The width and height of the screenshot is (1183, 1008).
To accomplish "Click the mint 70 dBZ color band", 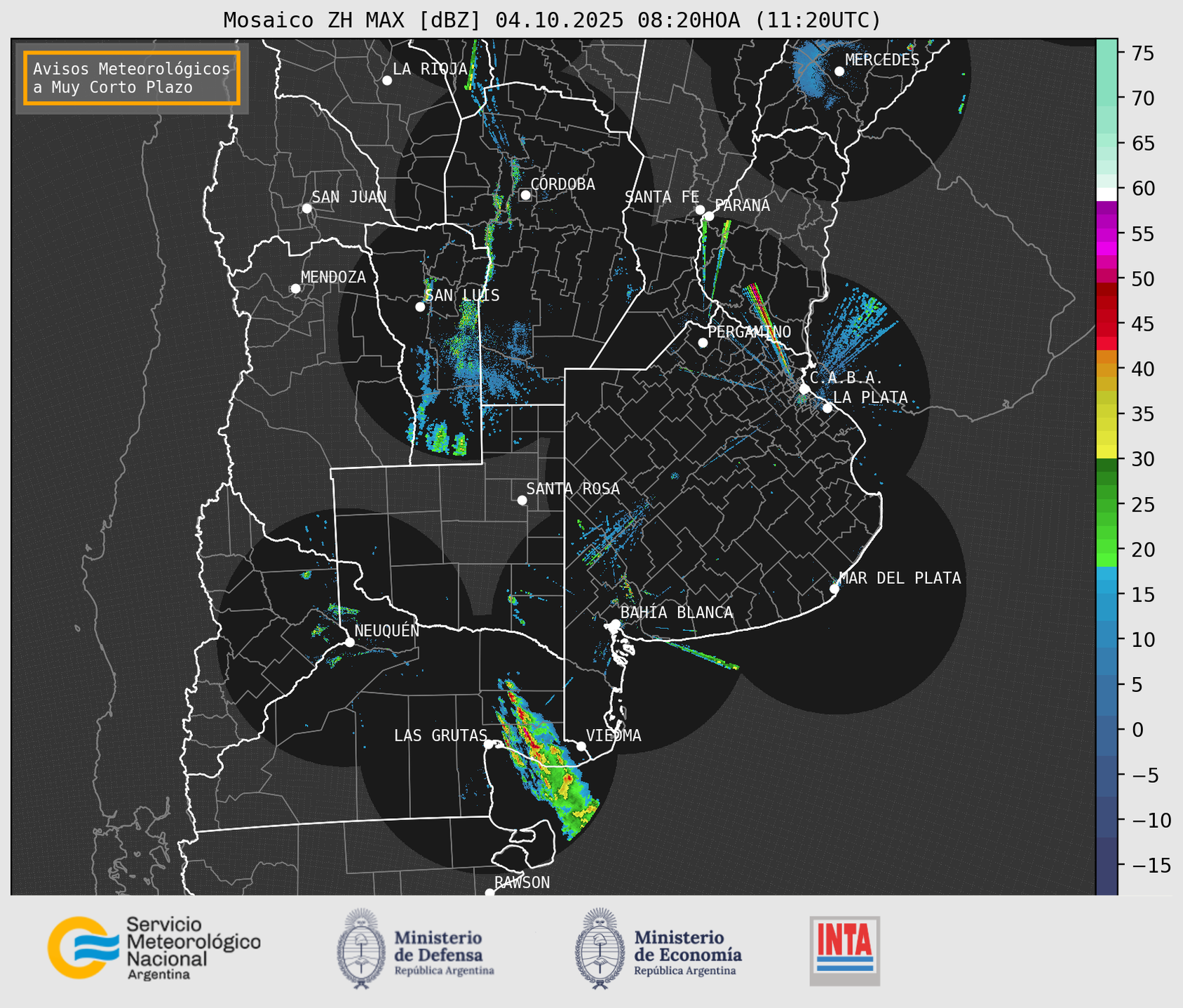I will tap(1107, 99).
